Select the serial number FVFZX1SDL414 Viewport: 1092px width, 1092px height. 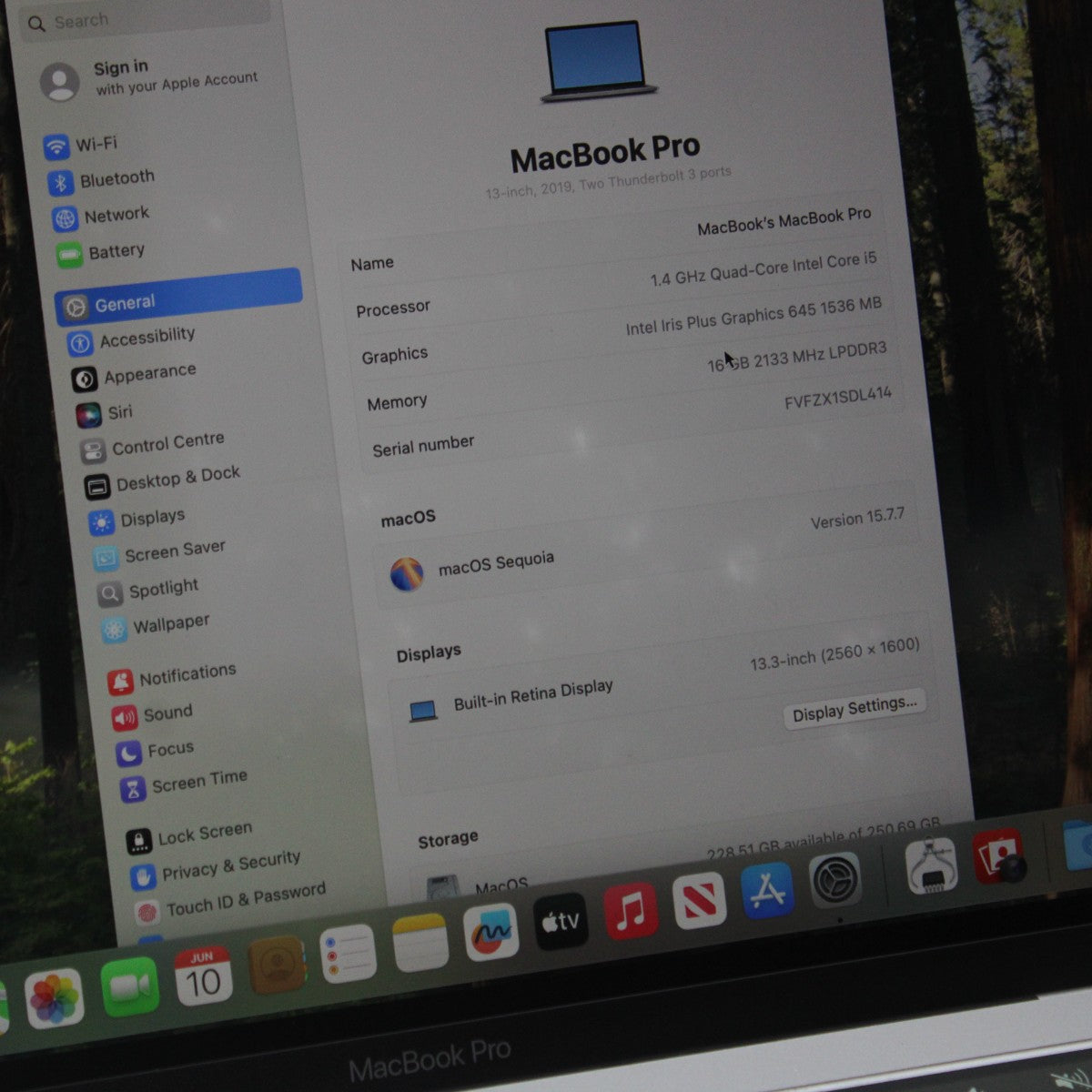click(838, 399)
